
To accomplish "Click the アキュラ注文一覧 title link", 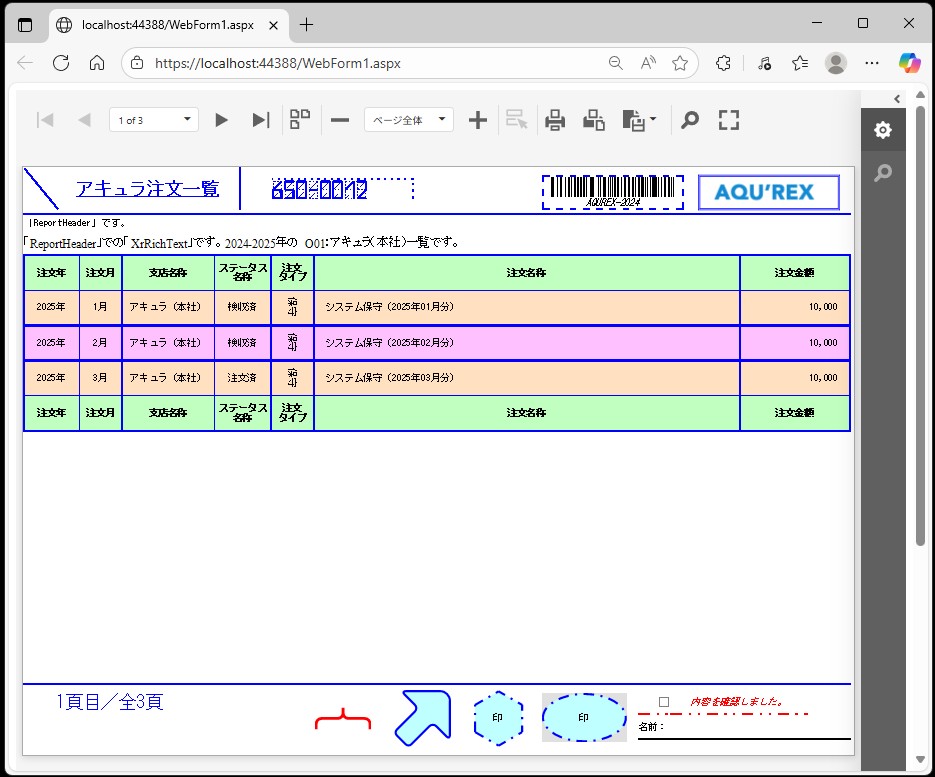I will 147,189.
